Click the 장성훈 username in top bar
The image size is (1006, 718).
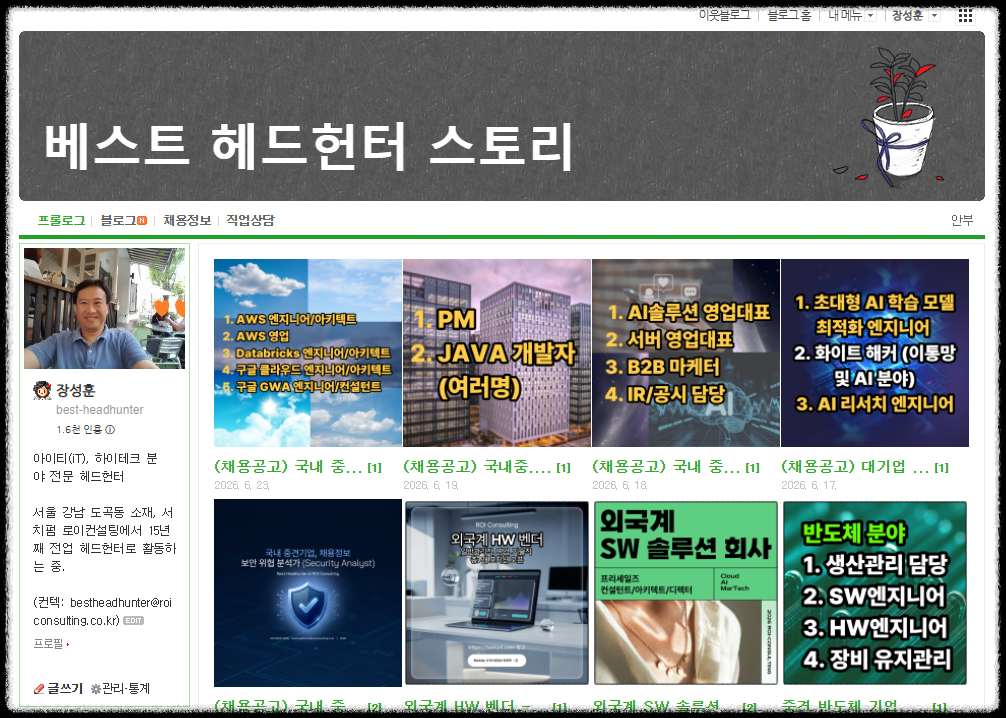[907, 15]
